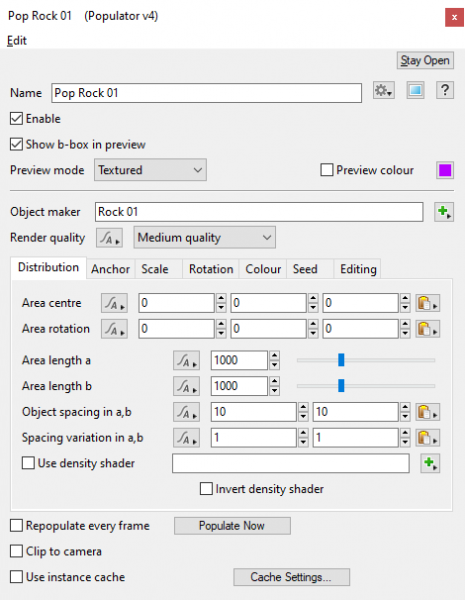465x600 pixels.
Task: Switch to the Rotation tab
Action: click(211, 269)
